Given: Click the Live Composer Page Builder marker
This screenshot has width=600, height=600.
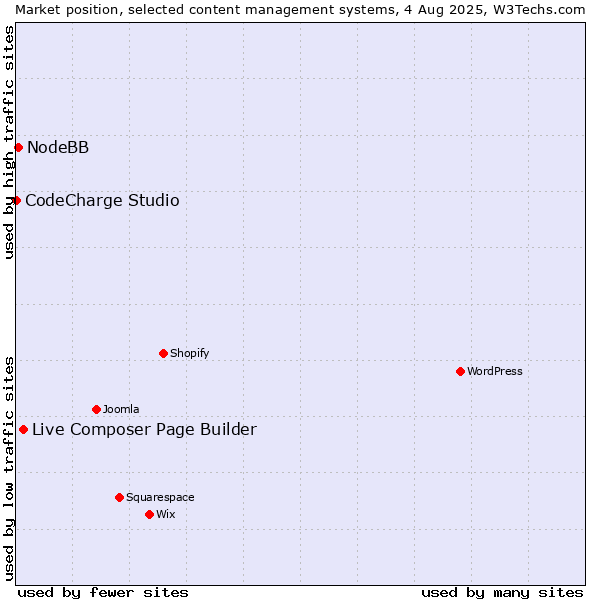Looking at the screenshot, I should (x=23, y=430).
